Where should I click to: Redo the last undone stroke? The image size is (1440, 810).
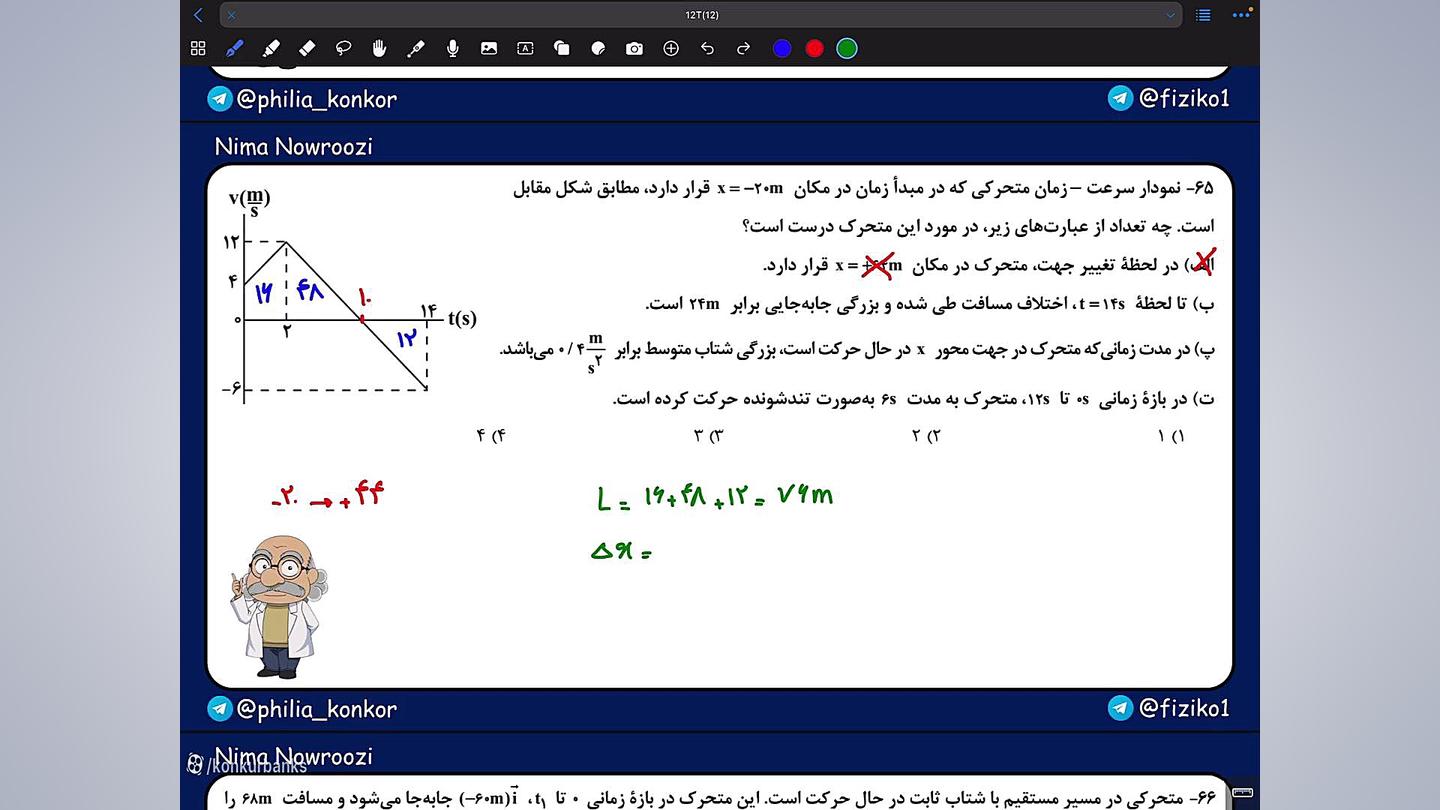click(x=743, y=48)
